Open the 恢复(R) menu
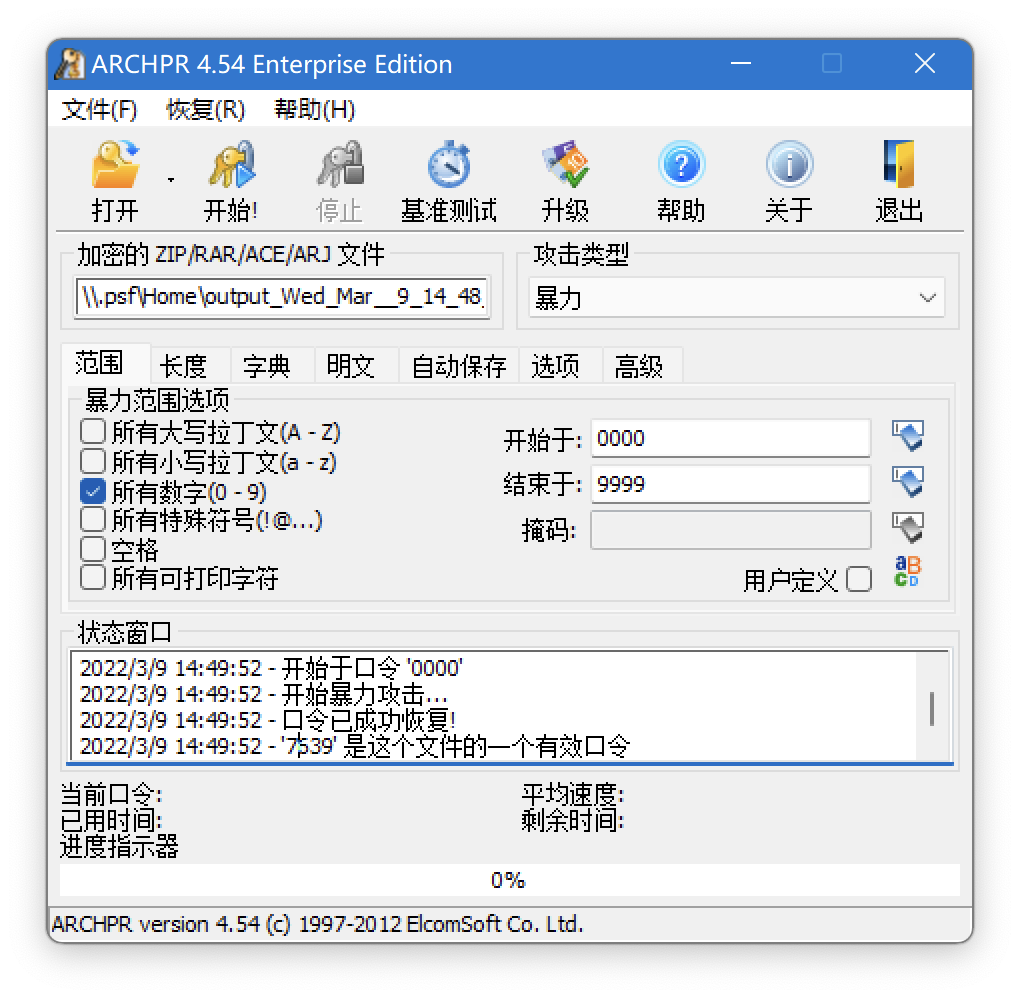The height and width of the screenshot is (998, 1020). 206,109
